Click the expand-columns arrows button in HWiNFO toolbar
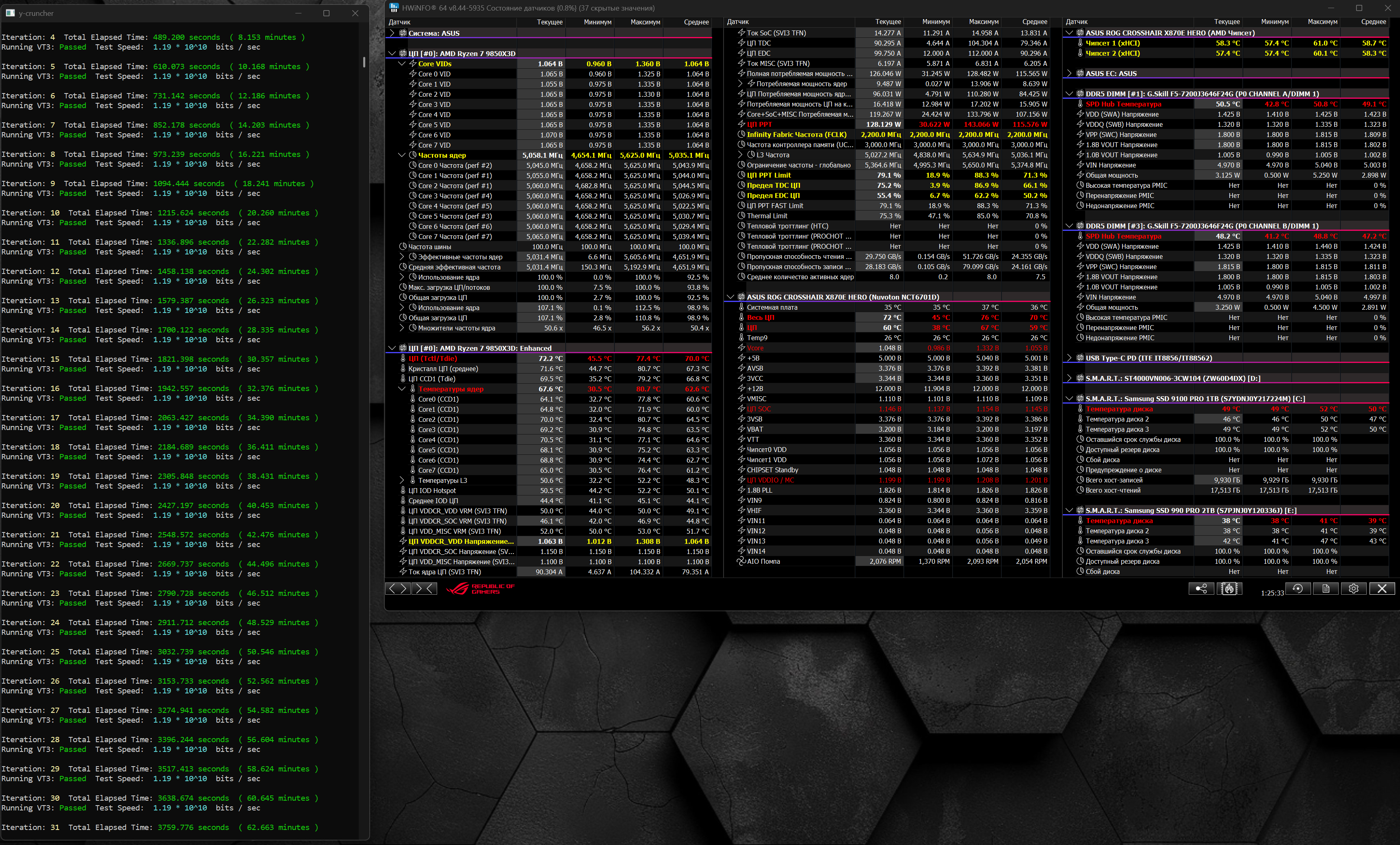 (398, 589)
